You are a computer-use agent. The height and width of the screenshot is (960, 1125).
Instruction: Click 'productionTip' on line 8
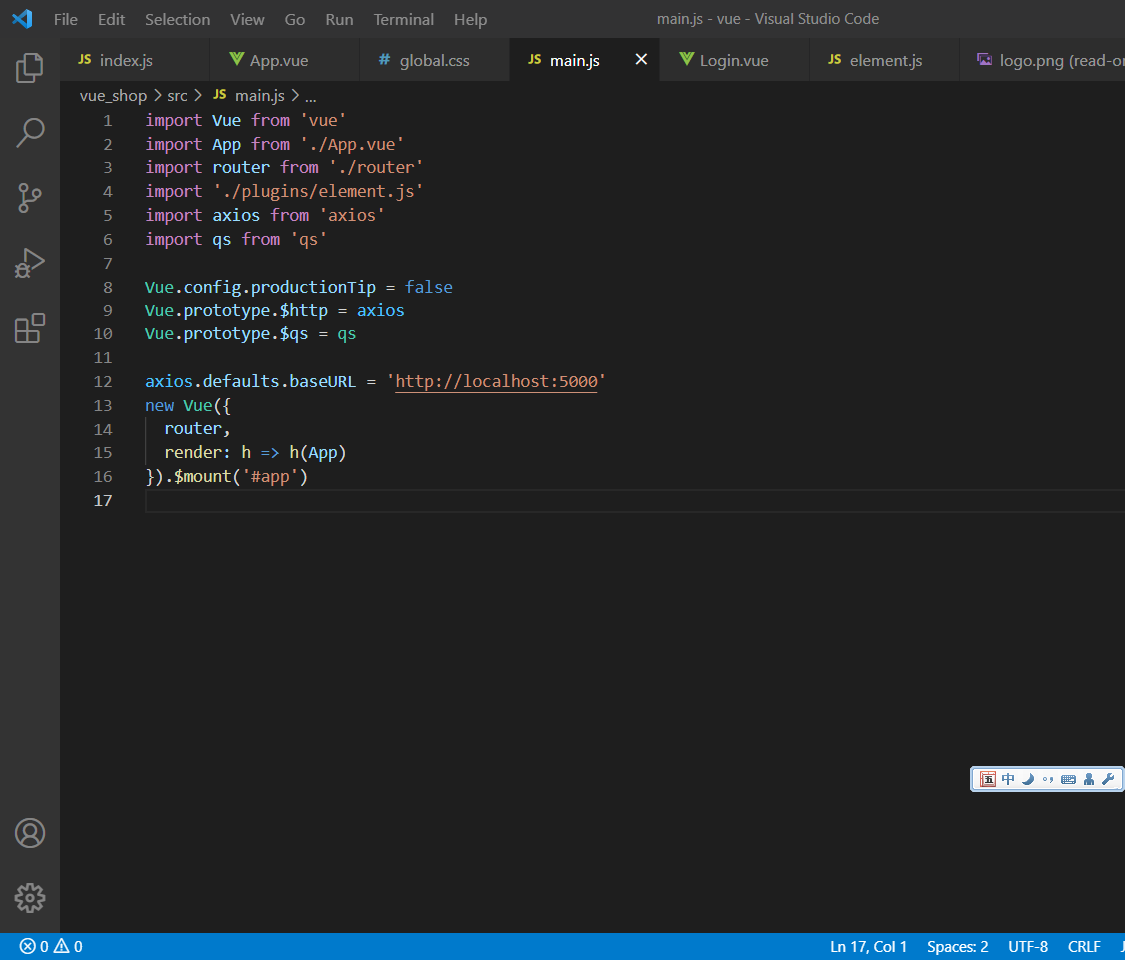pyautogui.click(x=313, y=287)
